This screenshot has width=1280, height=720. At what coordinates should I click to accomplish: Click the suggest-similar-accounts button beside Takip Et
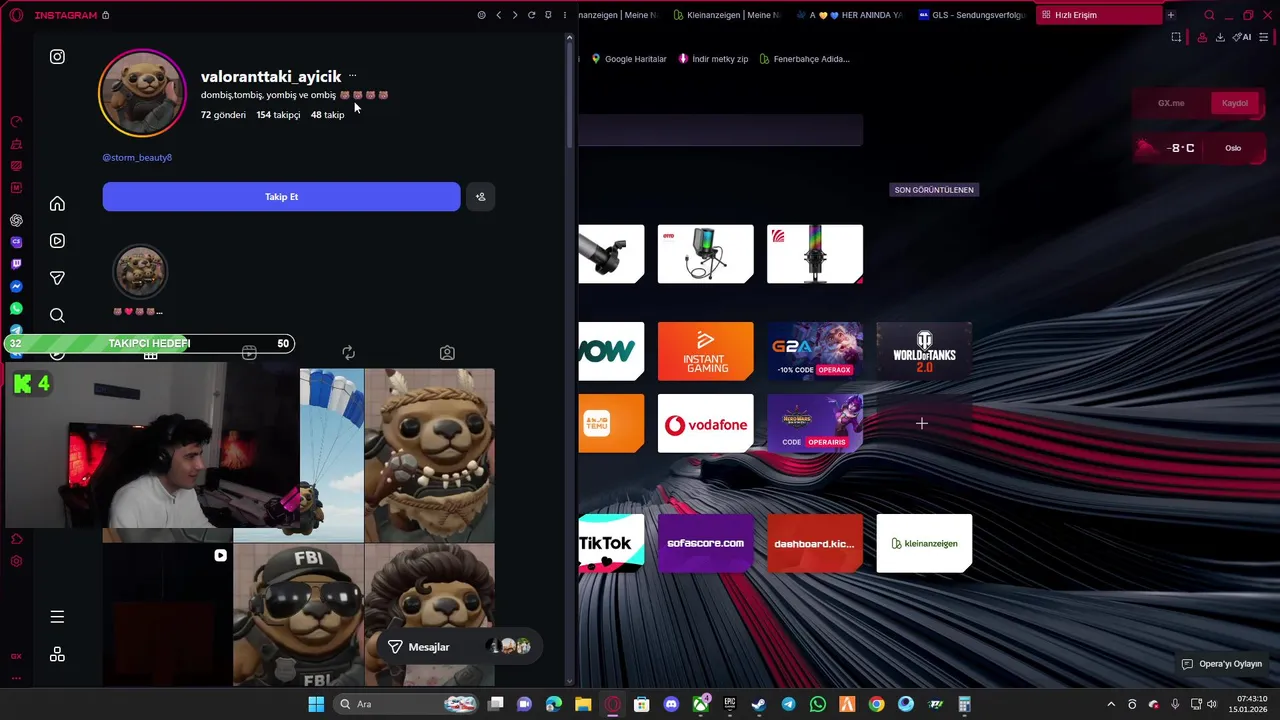[x=480, y=197]
